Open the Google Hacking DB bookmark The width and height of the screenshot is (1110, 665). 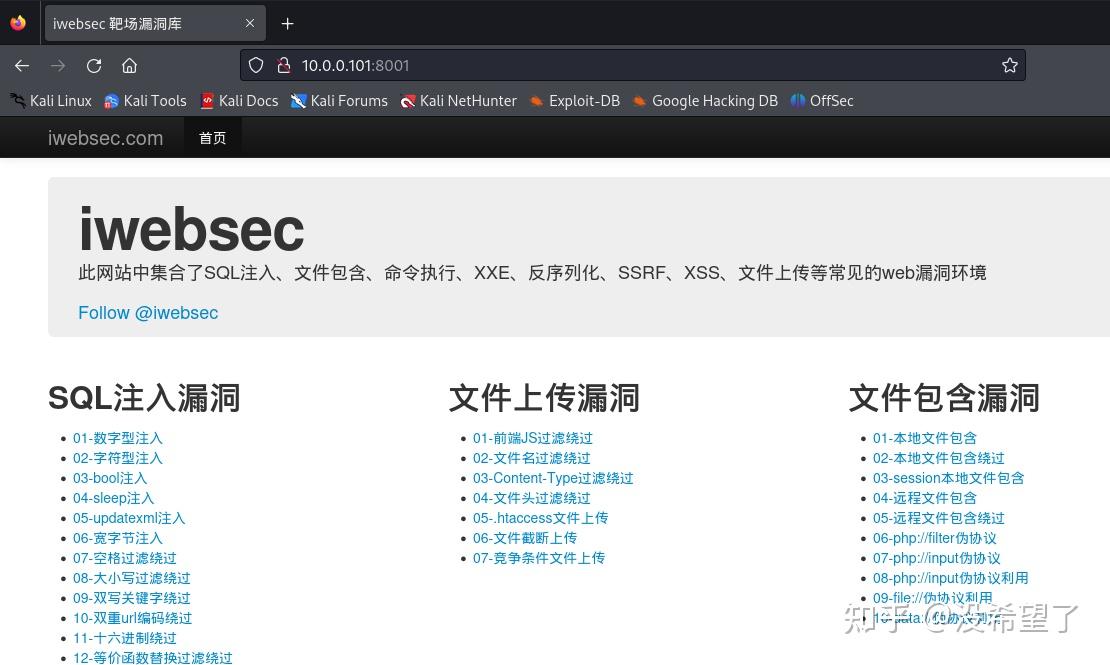coord(704,100)
